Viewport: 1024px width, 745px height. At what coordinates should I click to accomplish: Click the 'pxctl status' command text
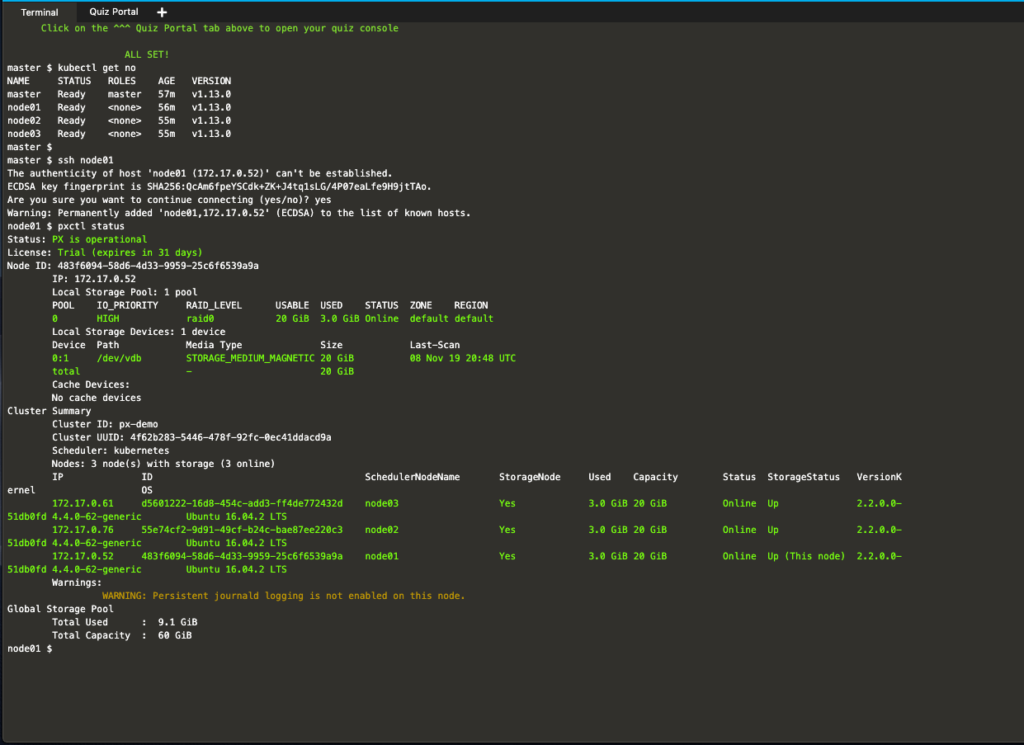click(97, 226)
